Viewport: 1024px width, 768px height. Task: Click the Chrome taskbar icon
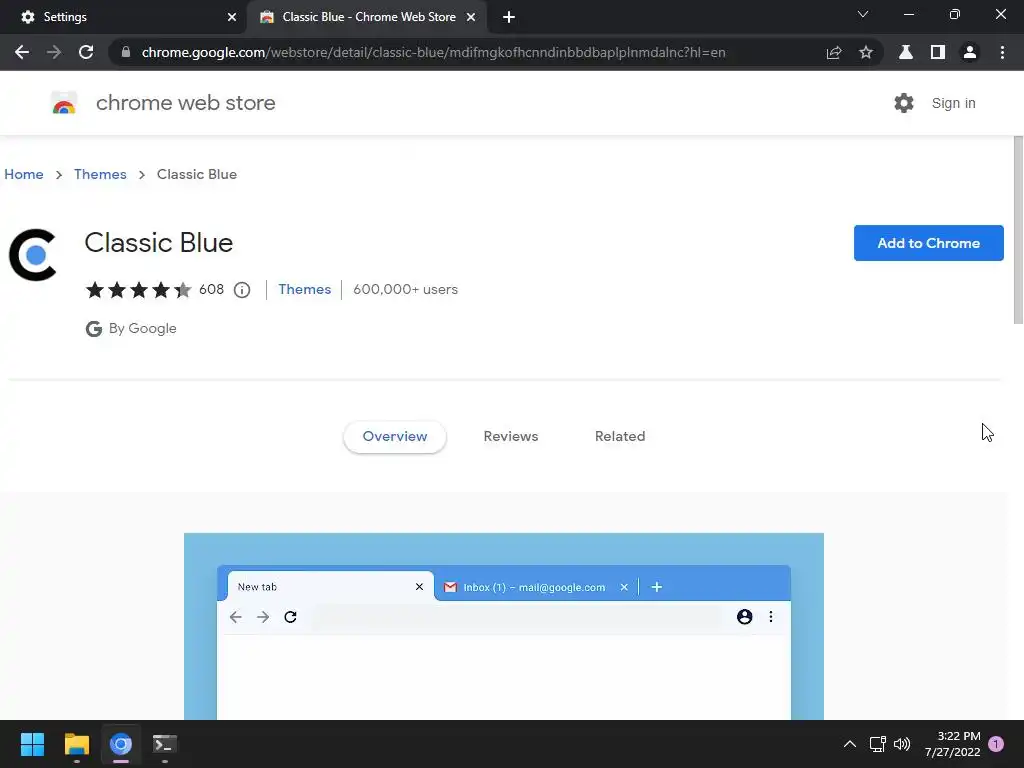[x=121, y=744]
